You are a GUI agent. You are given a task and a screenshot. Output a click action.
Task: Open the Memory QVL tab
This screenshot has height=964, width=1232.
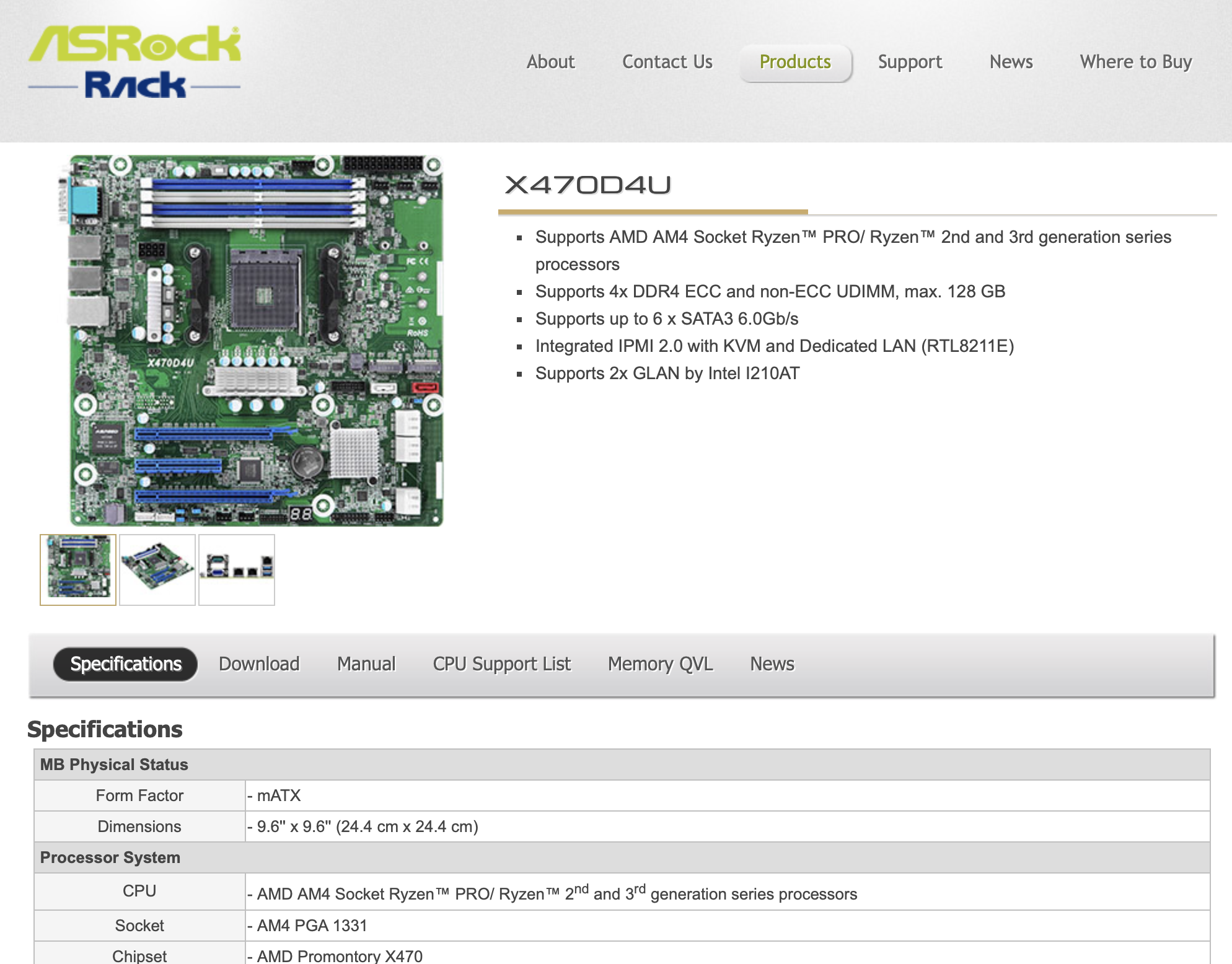pos(660,664)
